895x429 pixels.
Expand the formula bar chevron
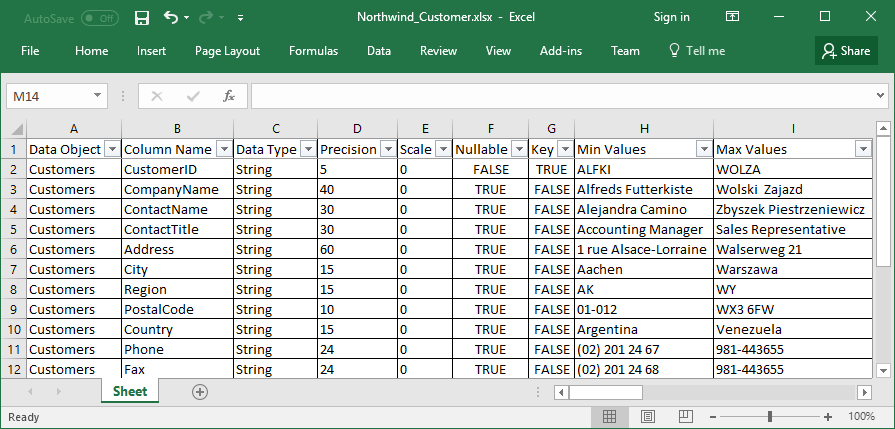click(880, 96)
